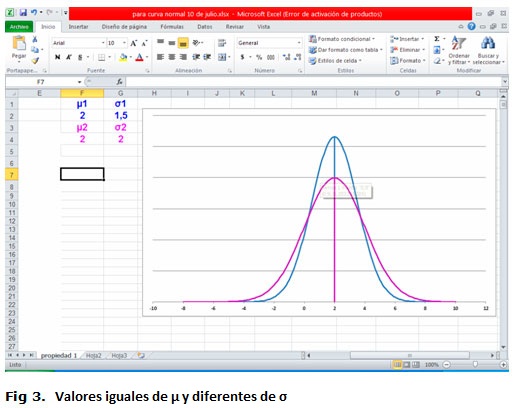
Task: Click the insert function fx icon
Action: pos(119,82)
